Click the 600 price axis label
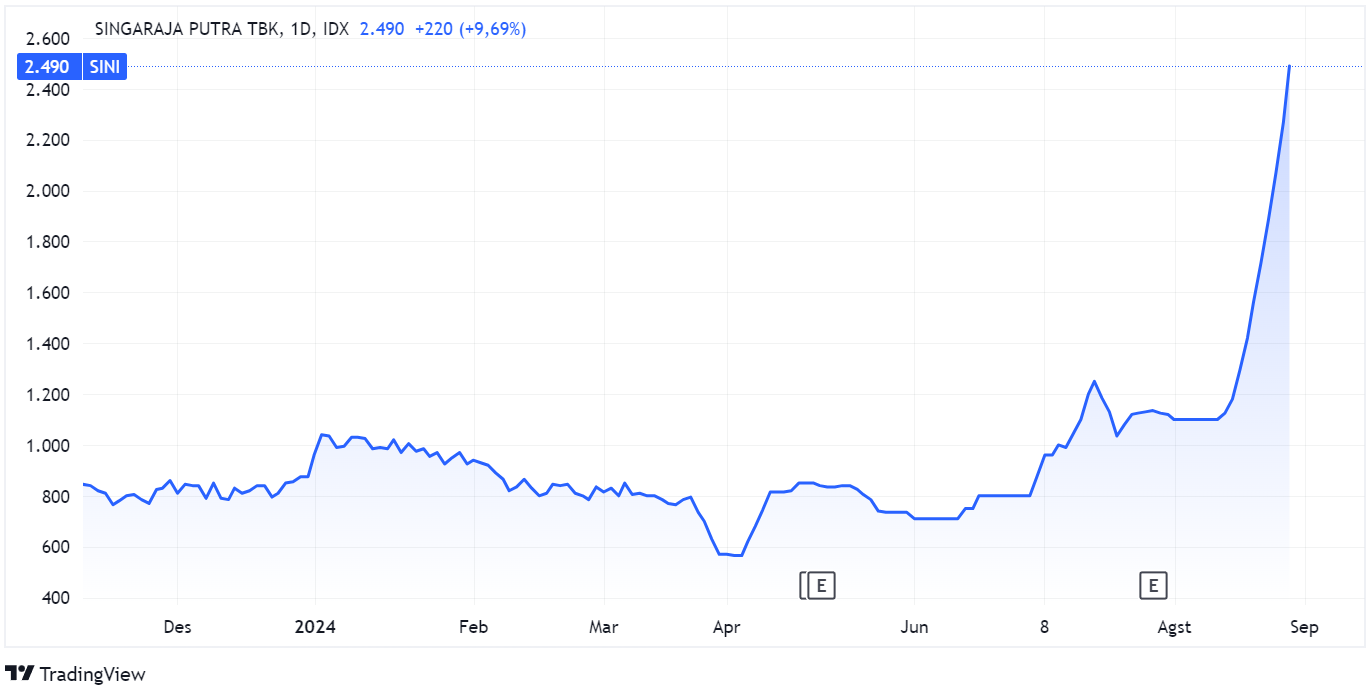The image size is (1369, 694). [x=55, y=547]
